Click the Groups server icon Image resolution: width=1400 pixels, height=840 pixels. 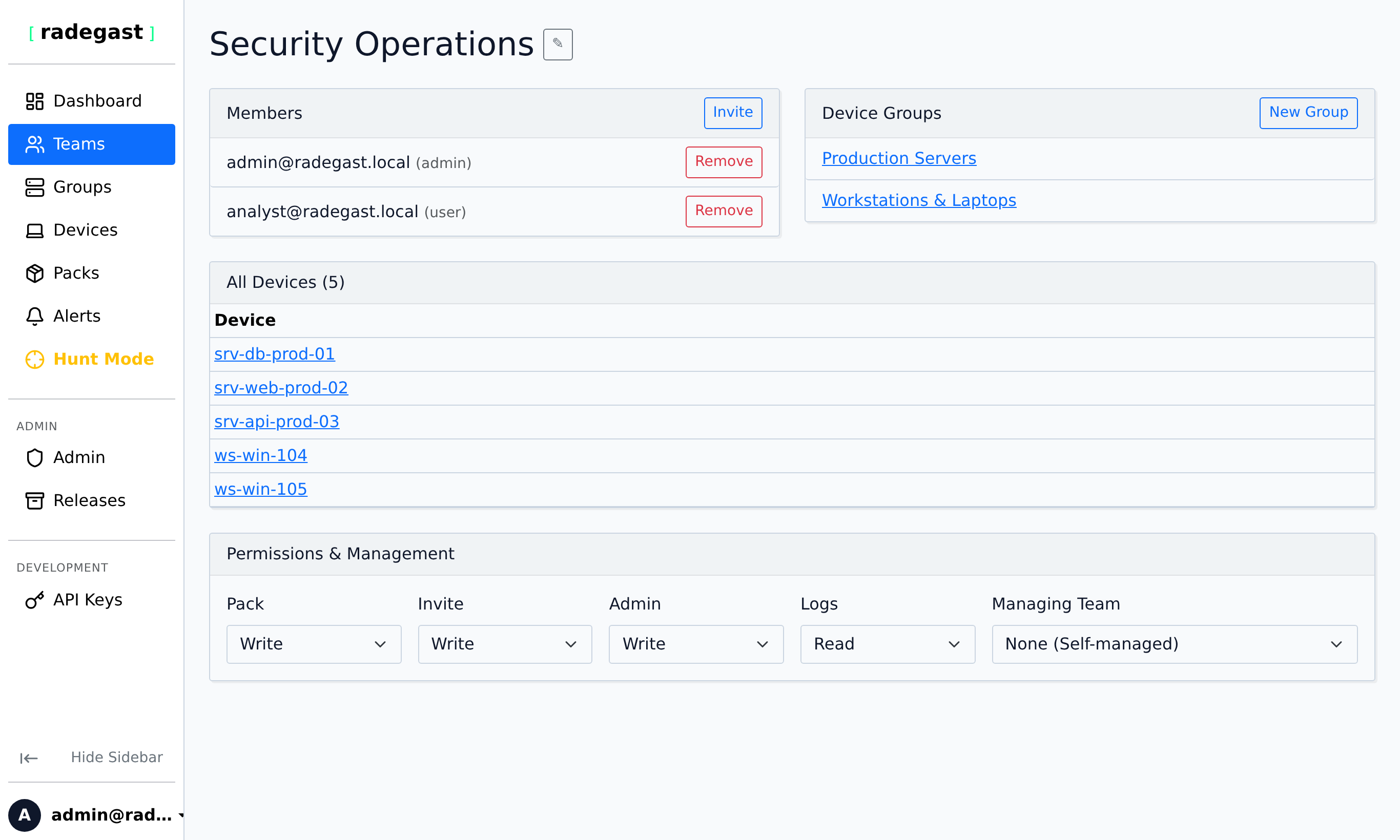(34, 187)
